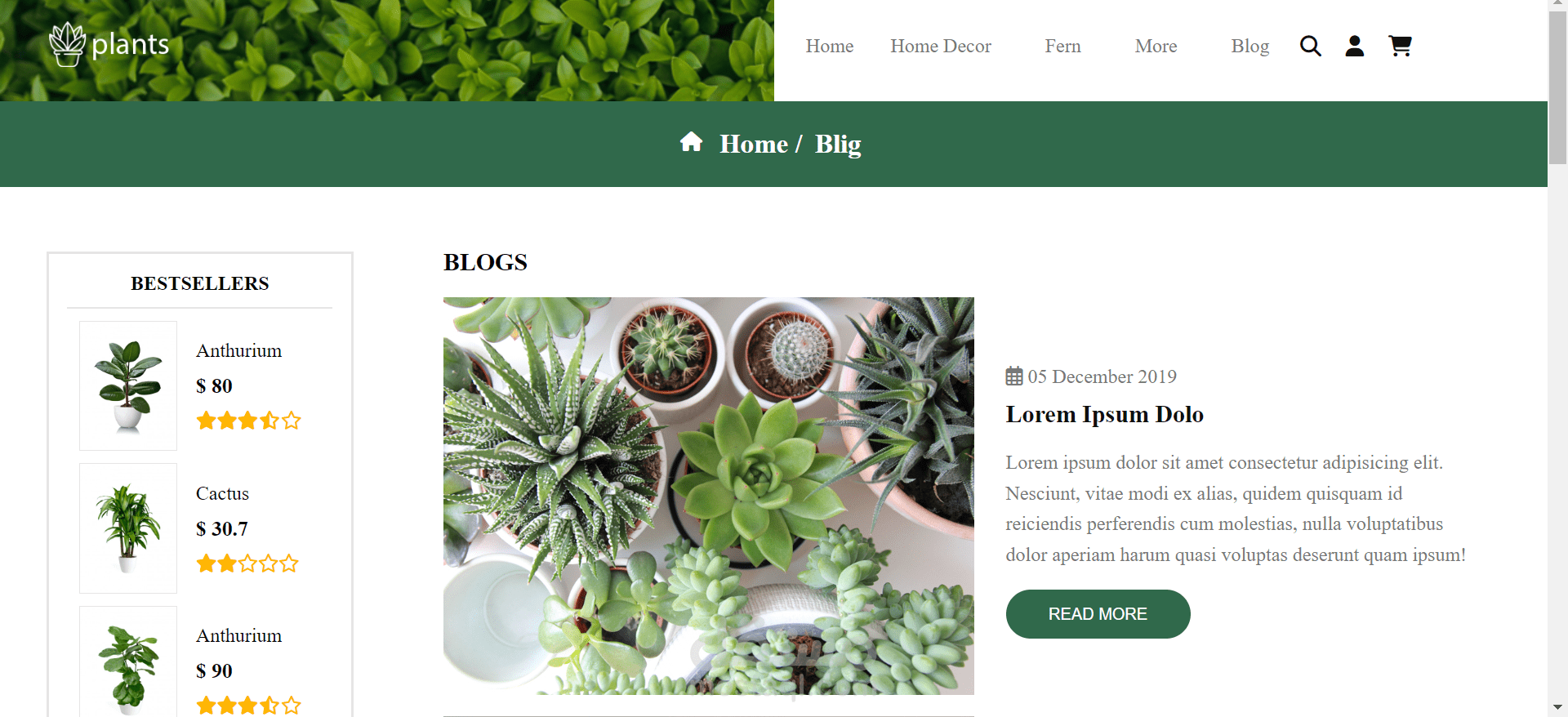
Task: Open the first Anthurium product thumbnail
Action: (x=128, y=385)
